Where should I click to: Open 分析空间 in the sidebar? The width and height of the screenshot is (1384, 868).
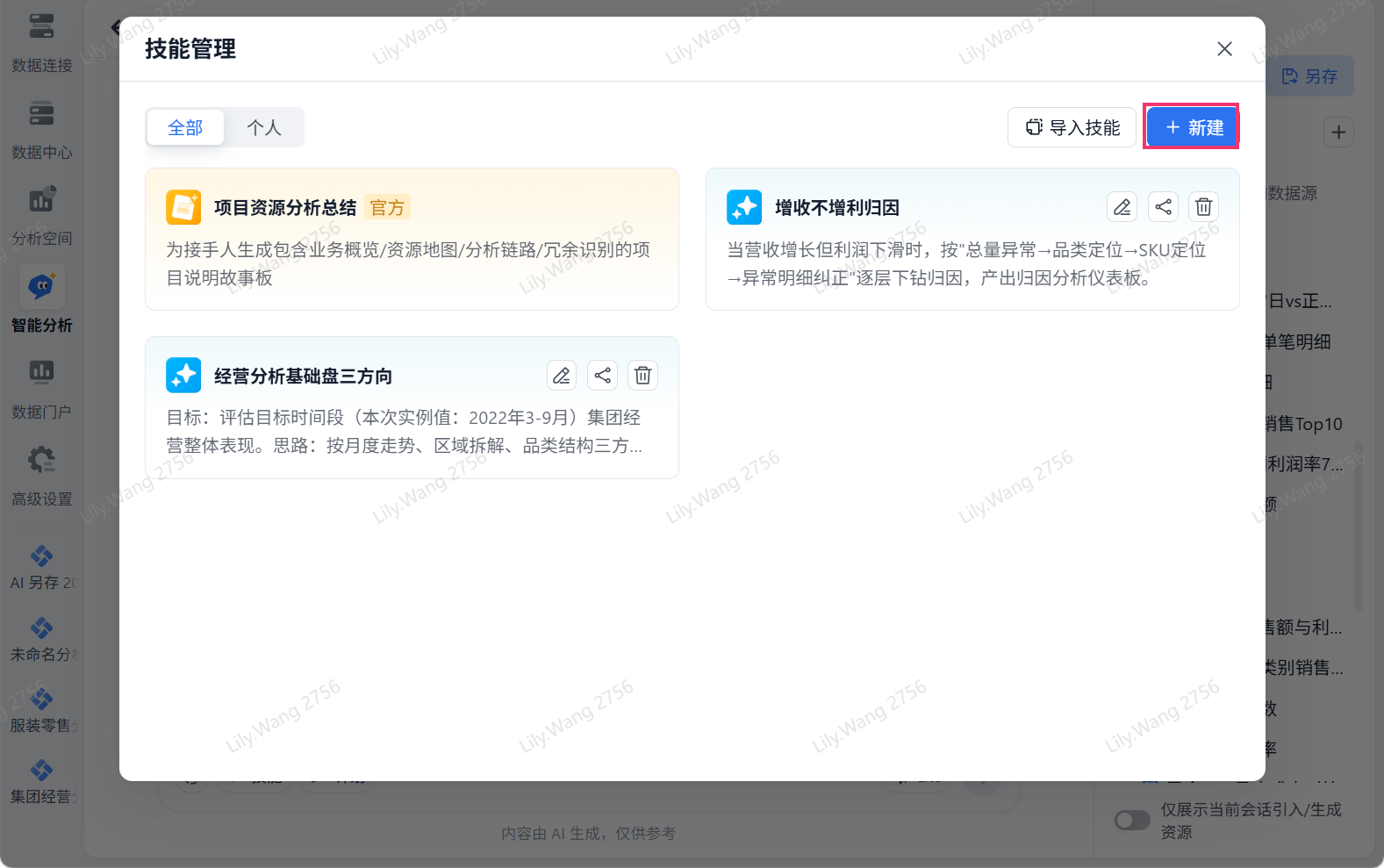click(41, 217)
